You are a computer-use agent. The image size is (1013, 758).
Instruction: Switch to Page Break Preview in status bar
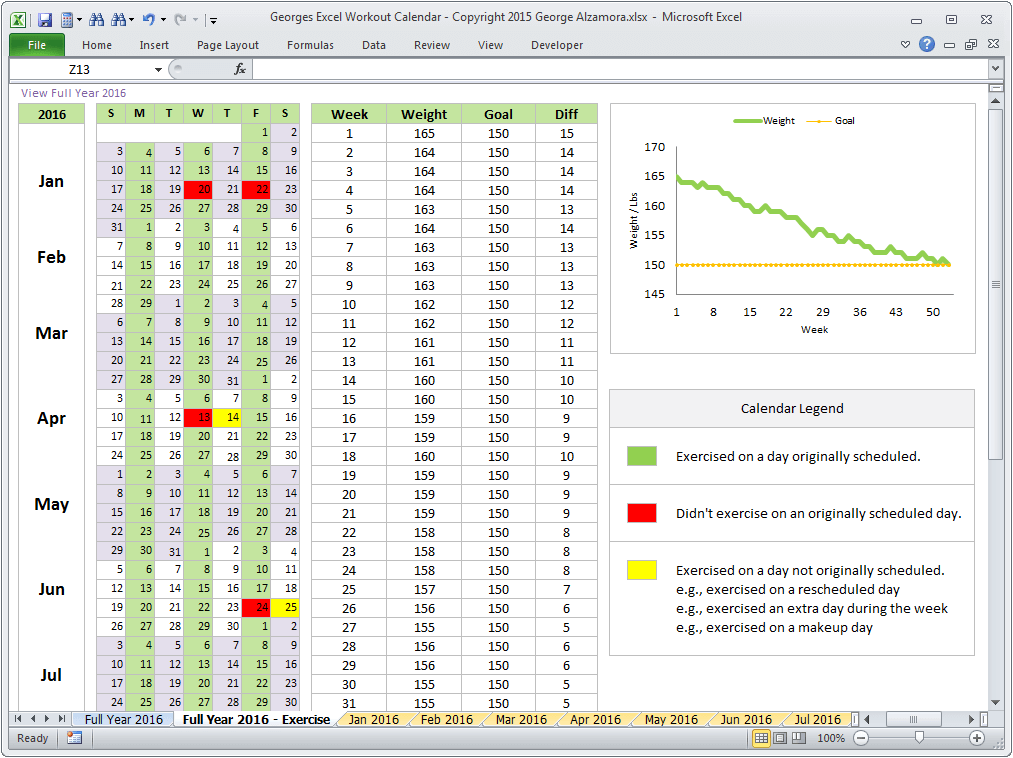(x=799, y=738)
